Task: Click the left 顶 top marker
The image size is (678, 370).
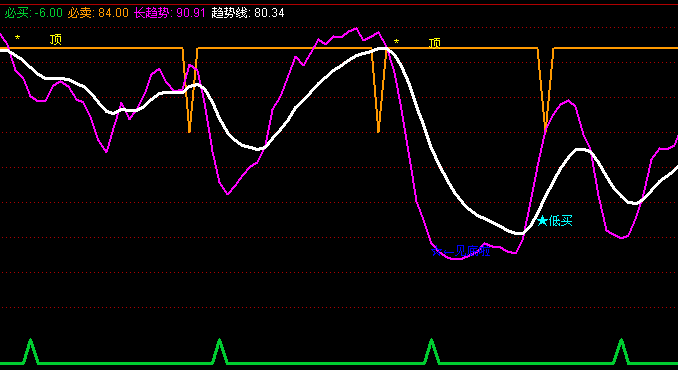Action: [x=56, y=40]
